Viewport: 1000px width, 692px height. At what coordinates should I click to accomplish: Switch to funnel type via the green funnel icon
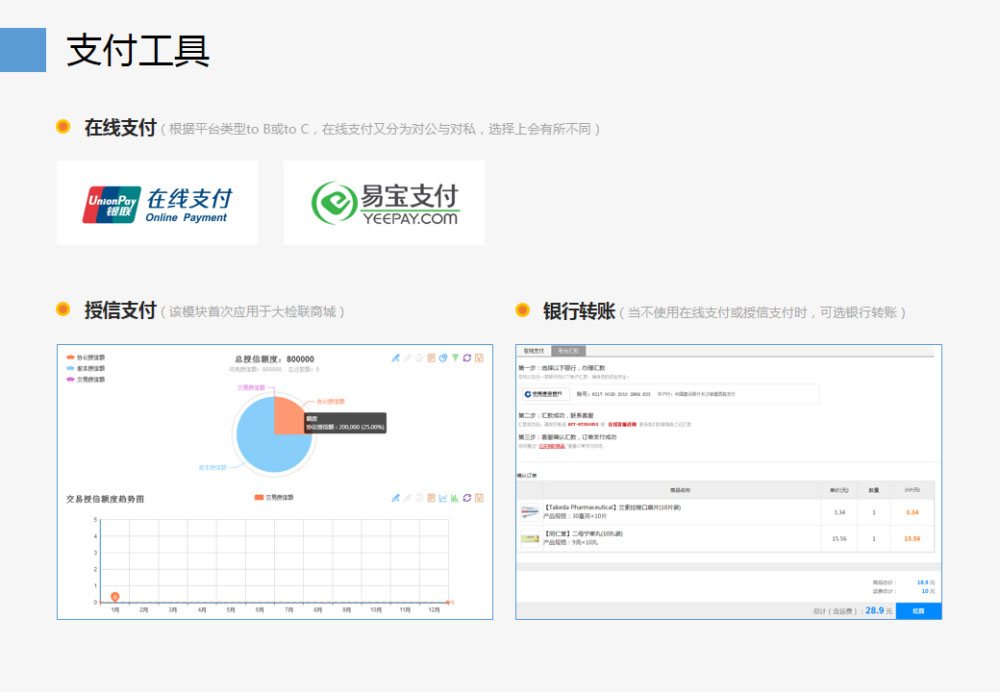point(455,358)
